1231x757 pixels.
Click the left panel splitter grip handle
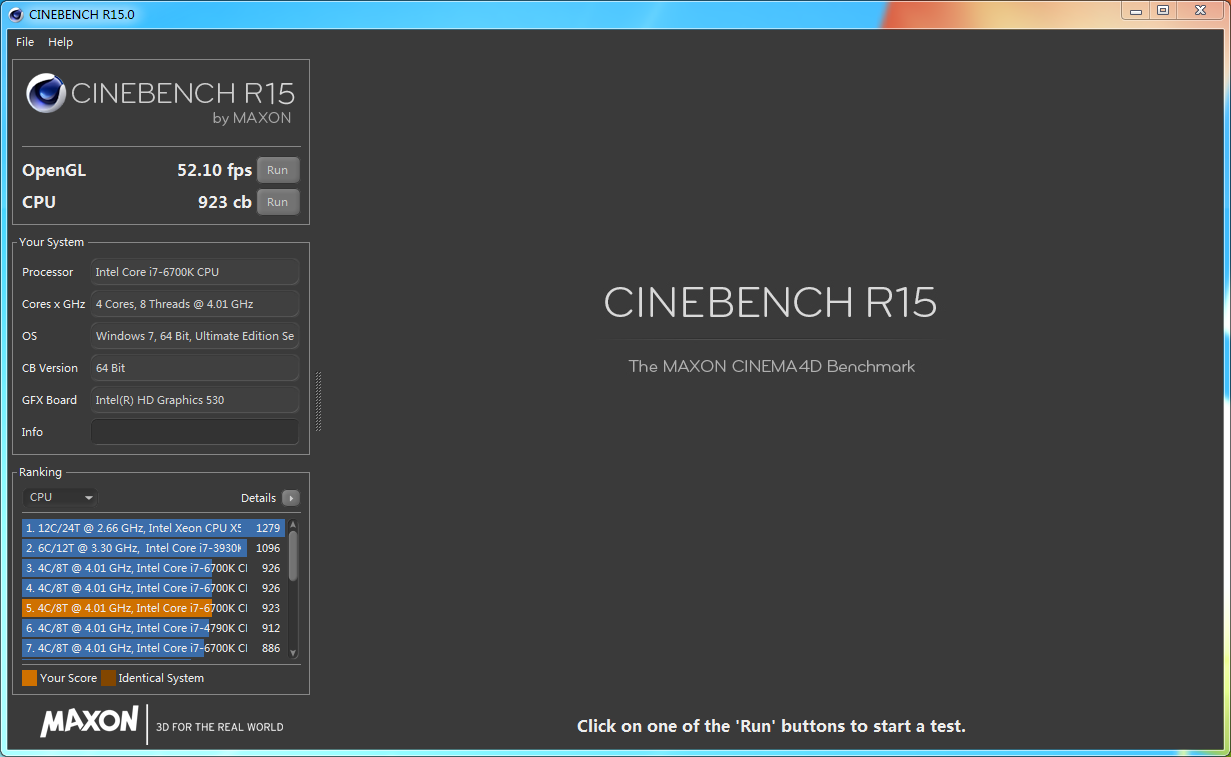[318, 401]
